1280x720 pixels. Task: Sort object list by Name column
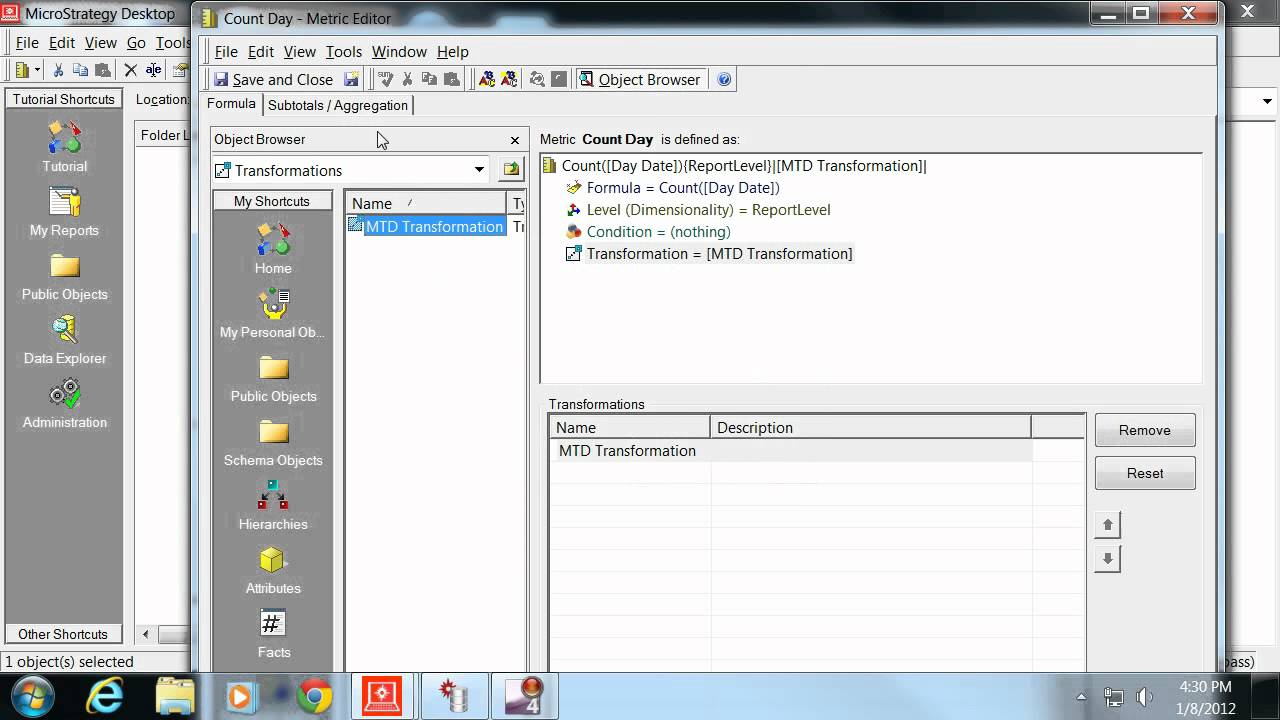coord(426,203)
